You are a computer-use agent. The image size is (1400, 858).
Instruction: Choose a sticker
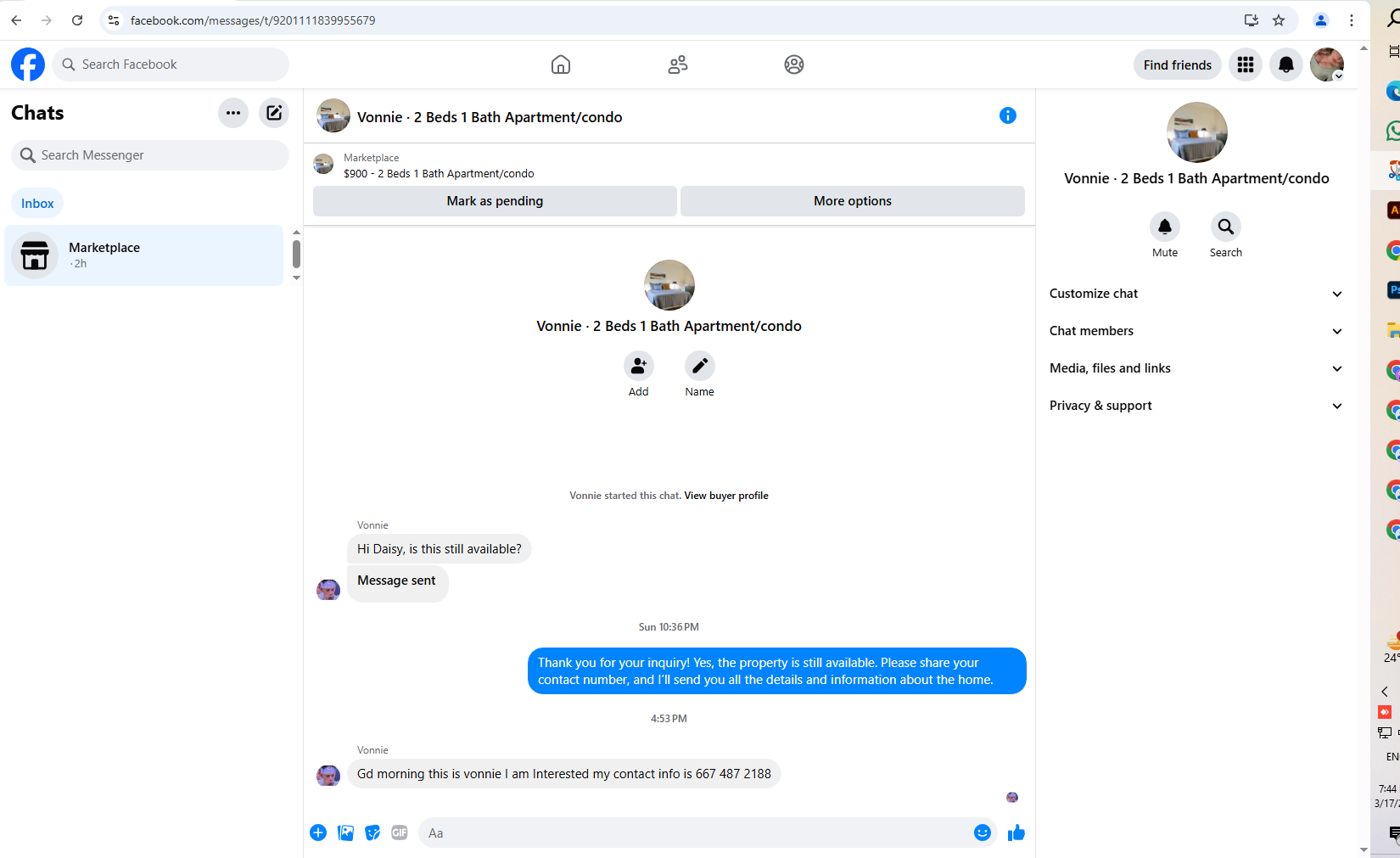tap(372, 833)
